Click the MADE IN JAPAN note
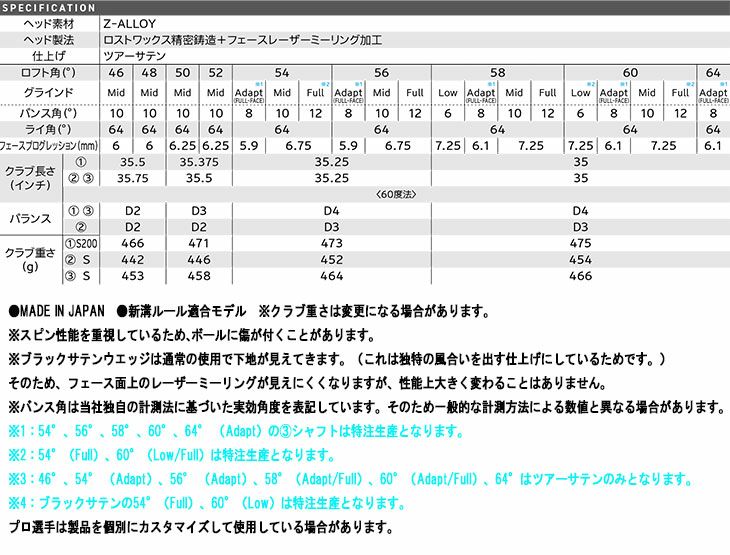Screen dimensions: 730x555 [x=58, y=312]
